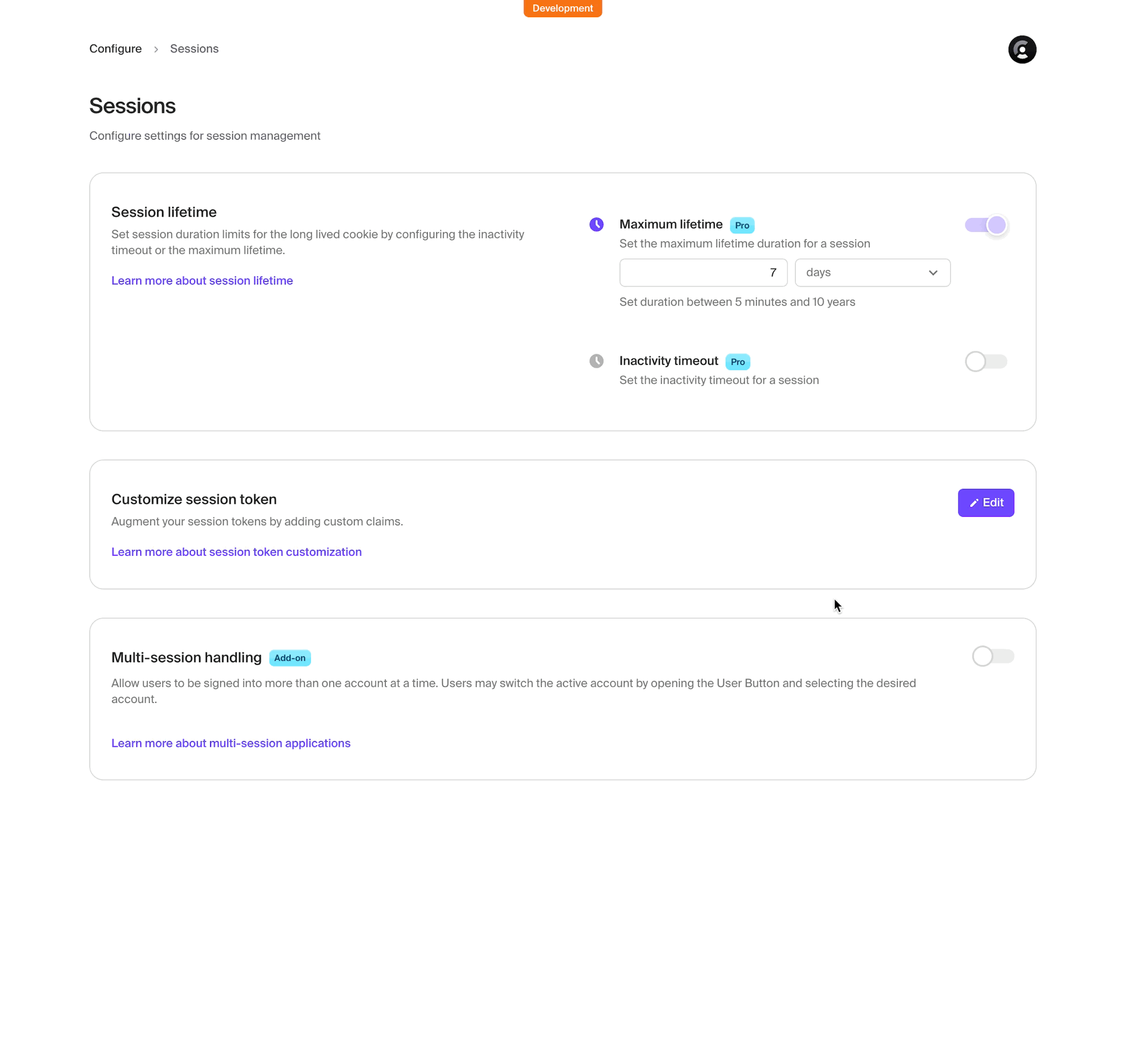Enable the Inactivity timeout toggle

(986, 361)
